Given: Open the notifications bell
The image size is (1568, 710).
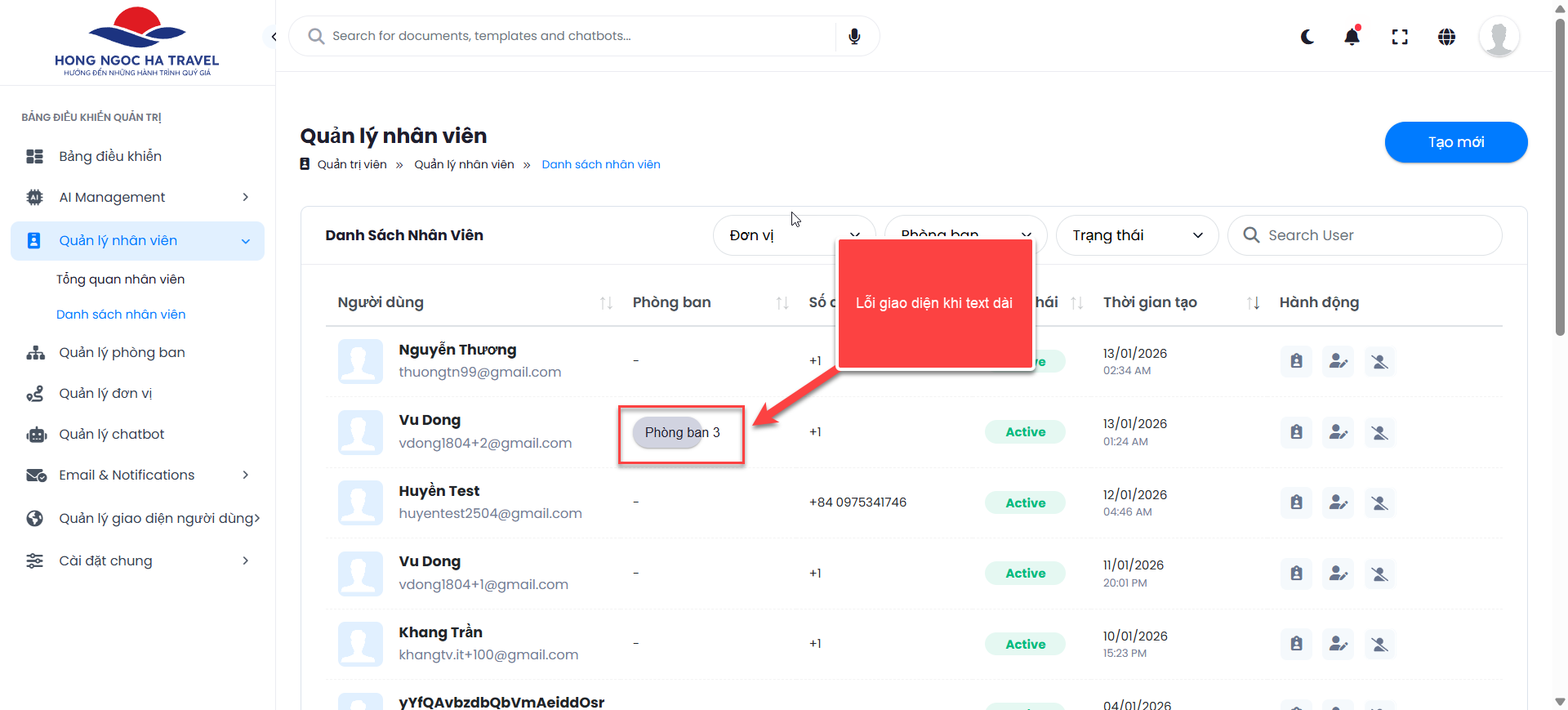Looking at the screenshot, I should click(x=1352, y=37).
